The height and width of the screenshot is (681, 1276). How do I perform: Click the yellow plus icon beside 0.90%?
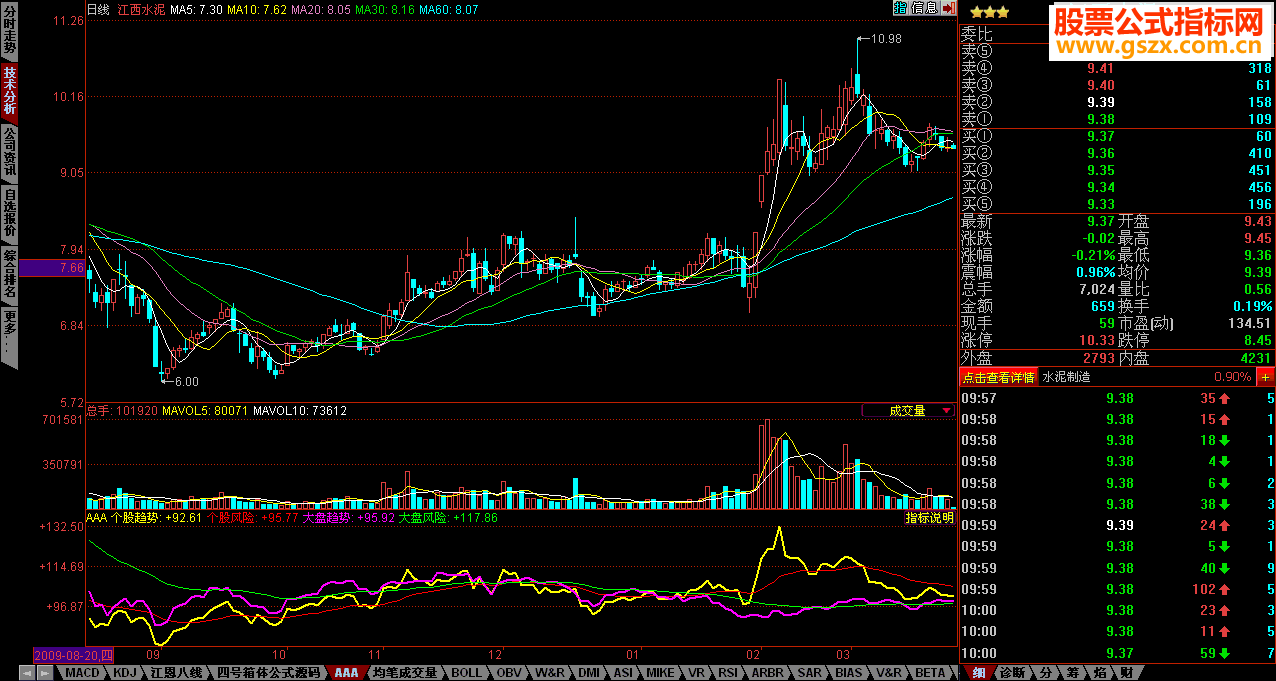coord(1265,377)
